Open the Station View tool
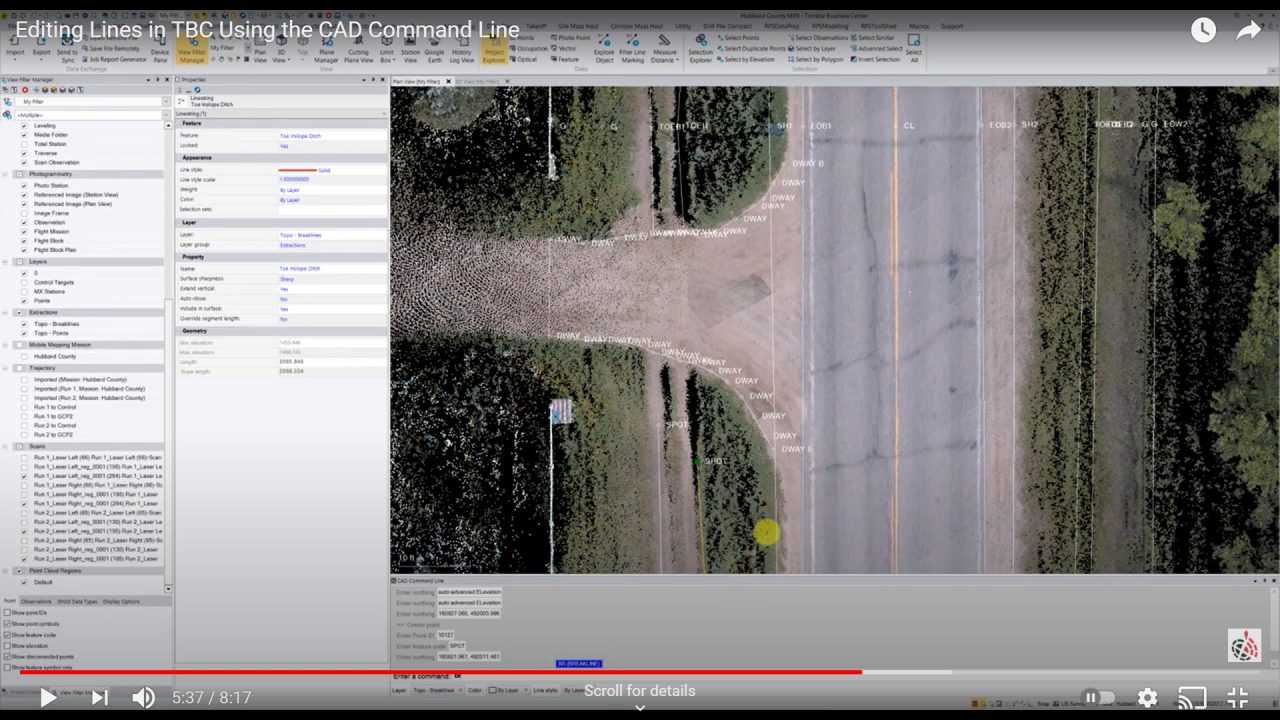This screenshot has width=1280, height=720. coord(409,50)
